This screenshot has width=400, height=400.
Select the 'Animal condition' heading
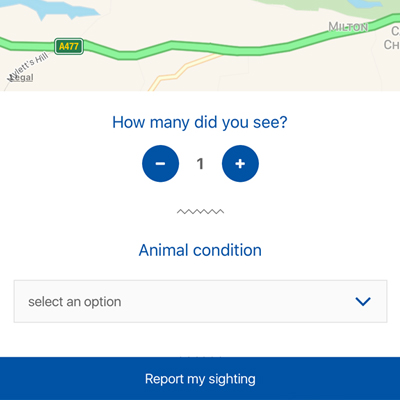point(200,250)
